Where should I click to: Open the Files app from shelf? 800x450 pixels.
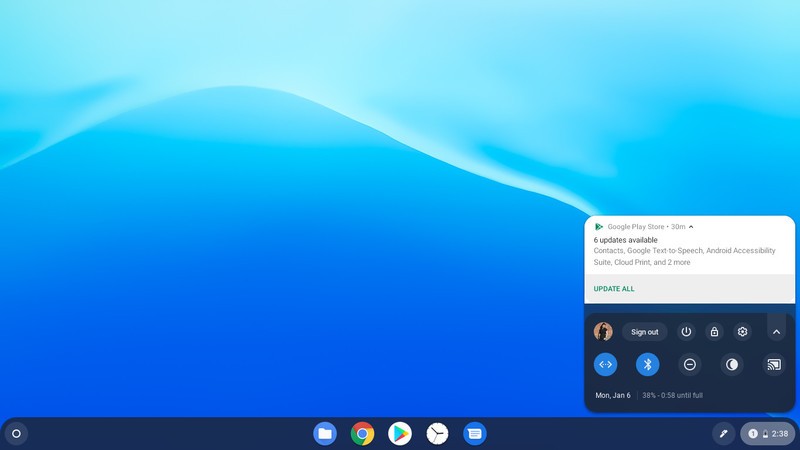[325, 434]
